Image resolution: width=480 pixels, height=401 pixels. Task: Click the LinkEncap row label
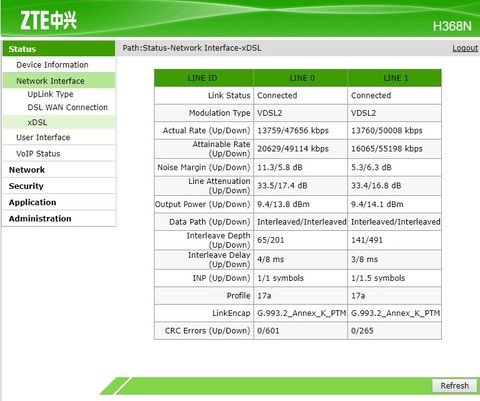[231, 313]
